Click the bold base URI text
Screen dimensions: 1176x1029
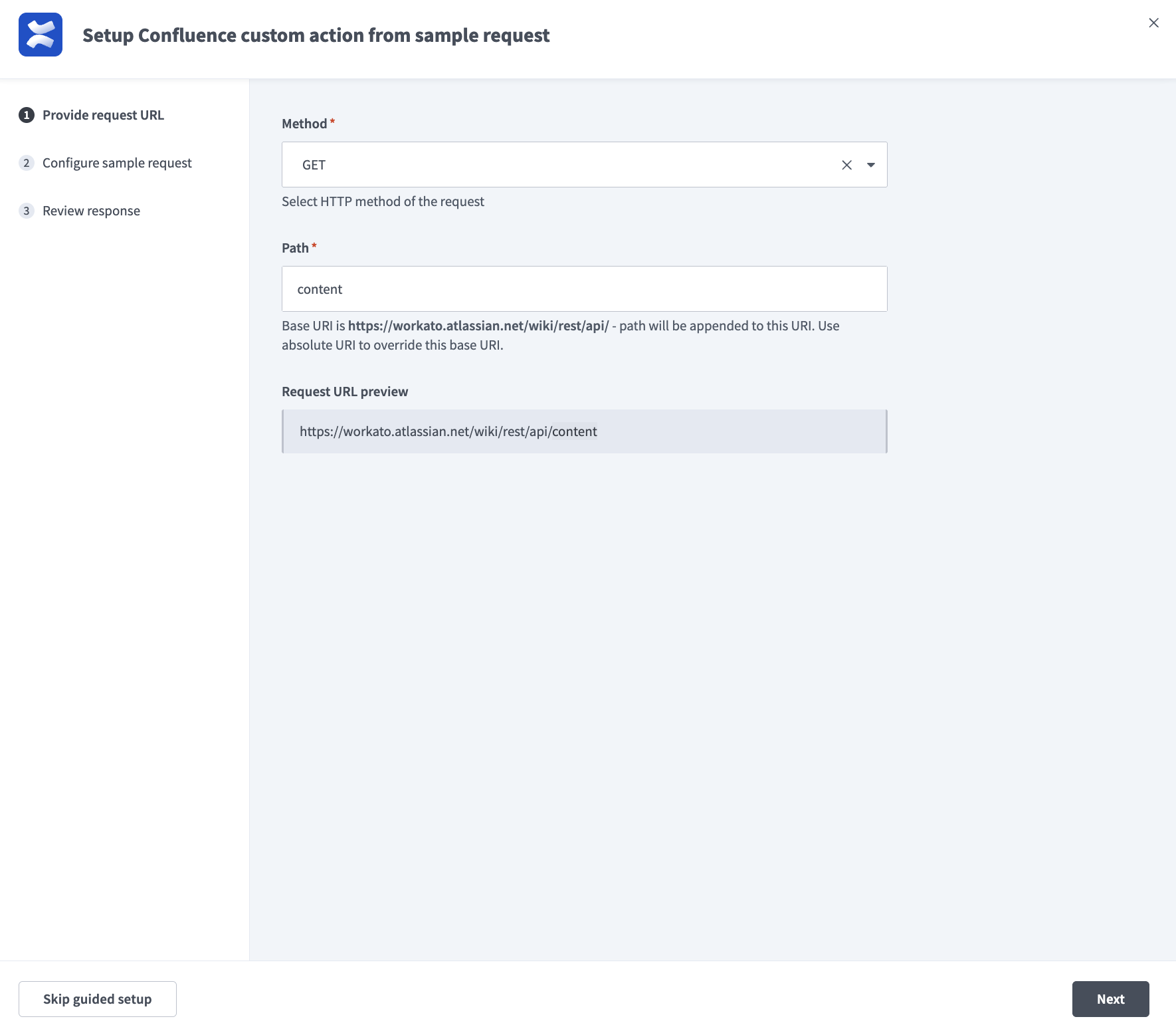coord(478,325)
